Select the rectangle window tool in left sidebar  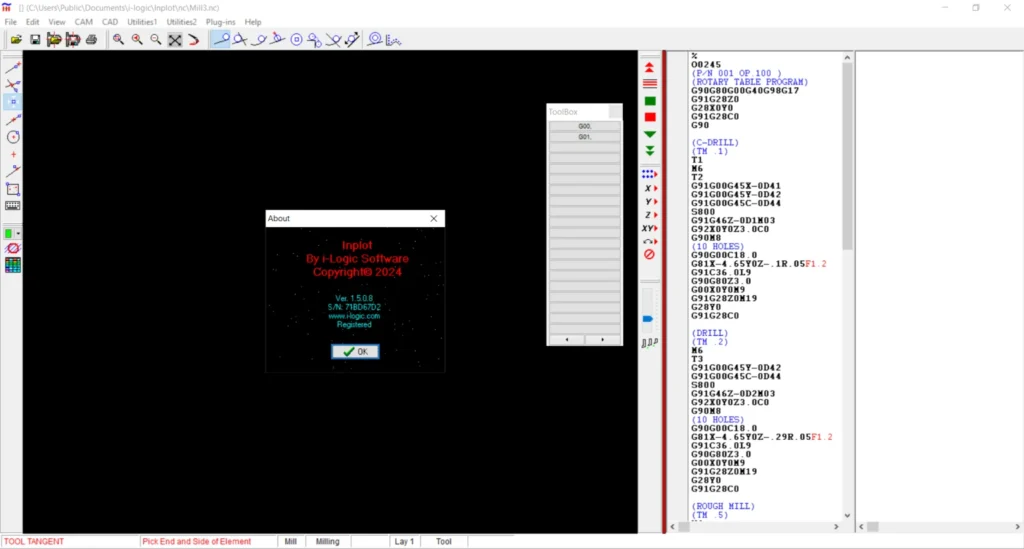point(12,189)
